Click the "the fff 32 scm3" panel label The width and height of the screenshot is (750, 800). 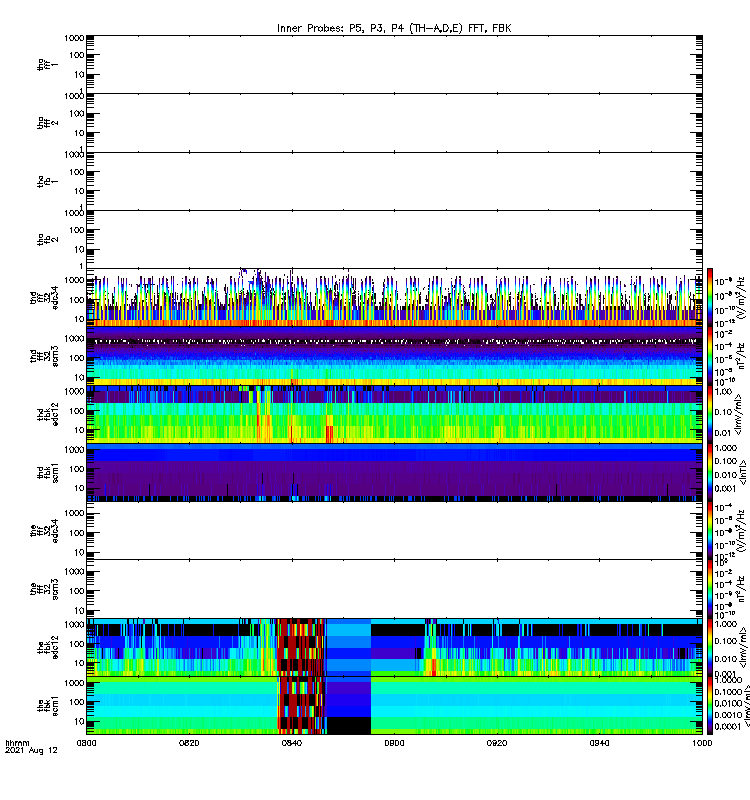click(44, 589)
